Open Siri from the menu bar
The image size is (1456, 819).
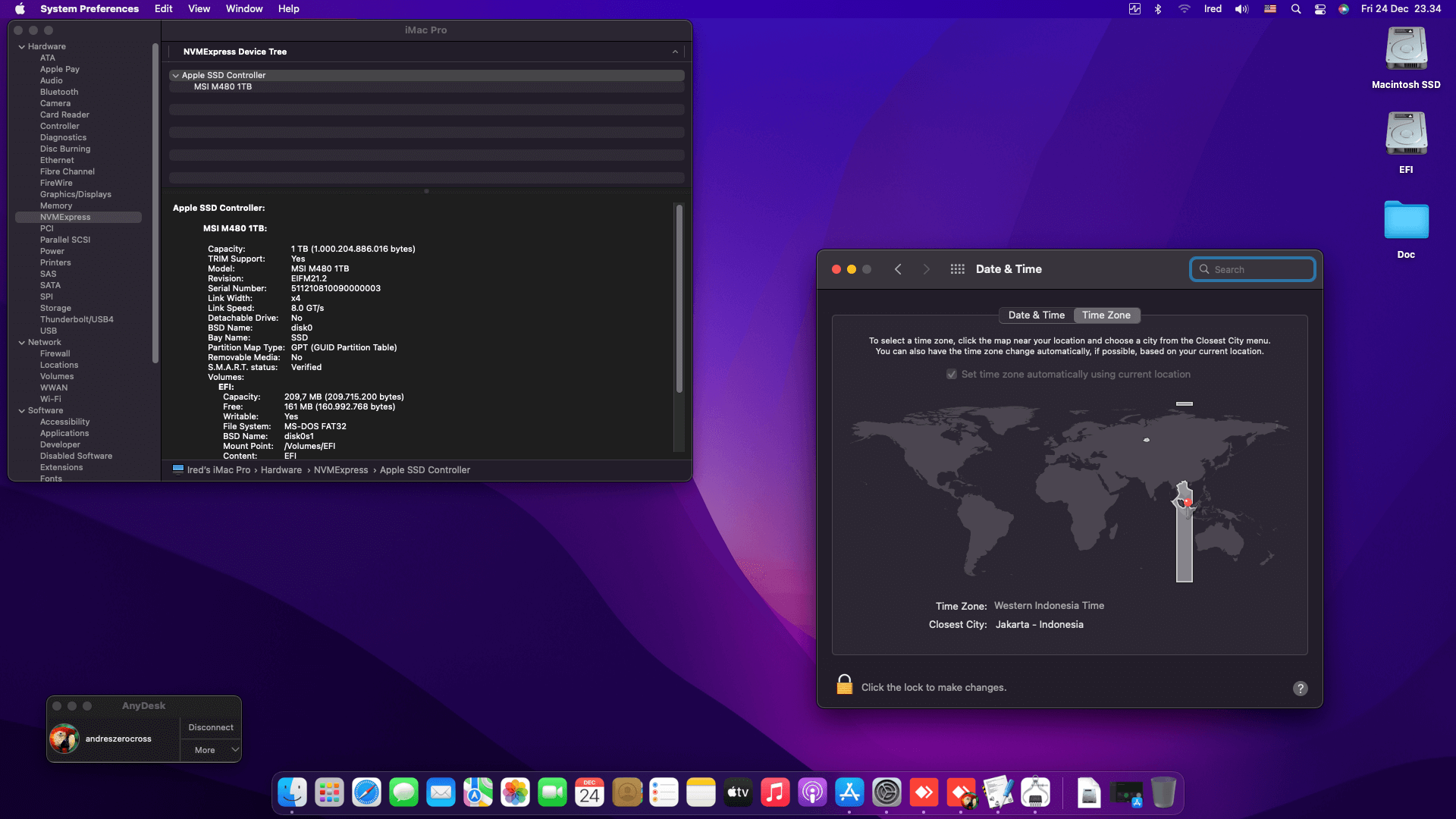click(x=1344, y=9)
